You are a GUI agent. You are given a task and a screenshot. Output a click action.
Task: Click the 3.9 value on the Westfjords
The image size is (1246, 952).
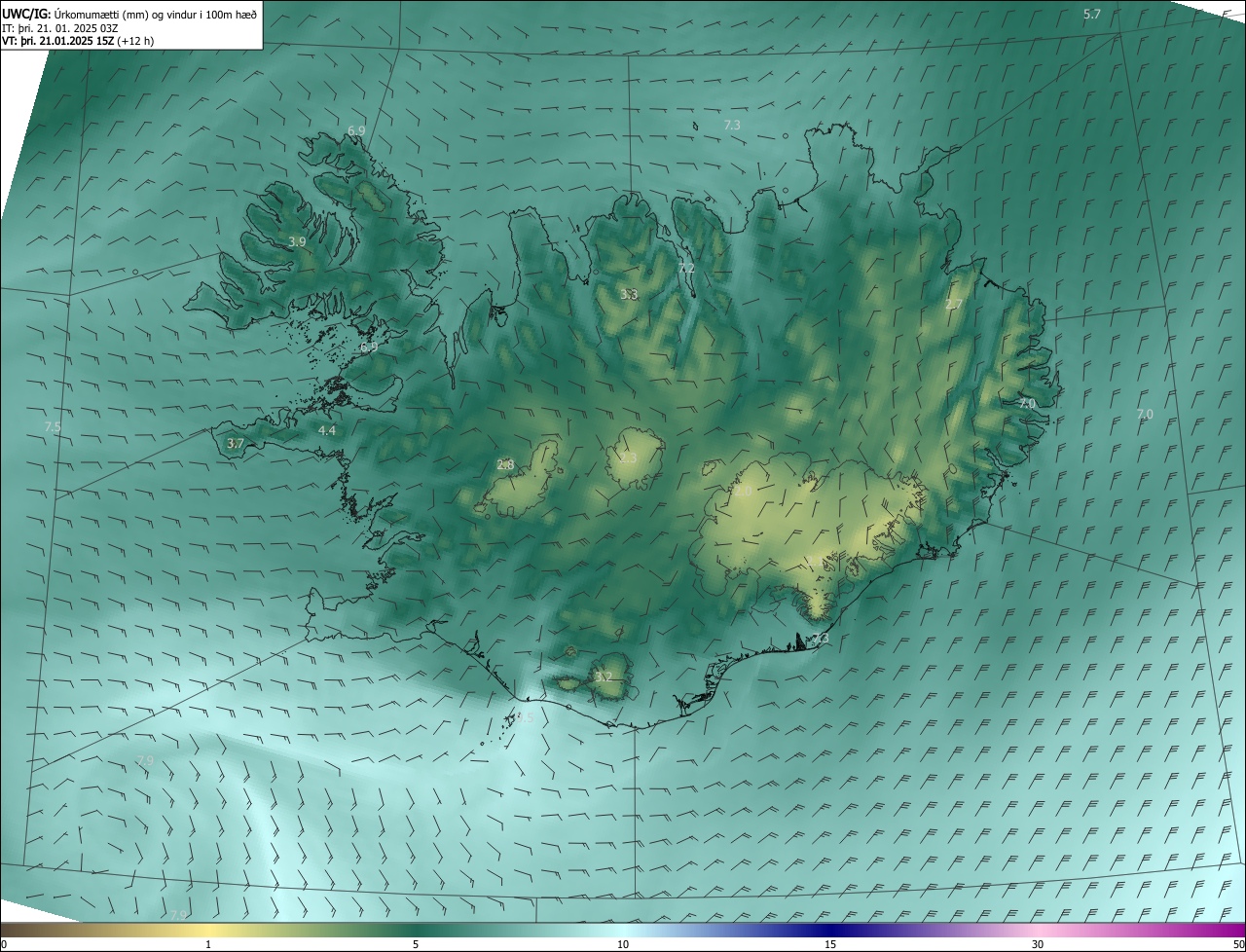point(298,241)
